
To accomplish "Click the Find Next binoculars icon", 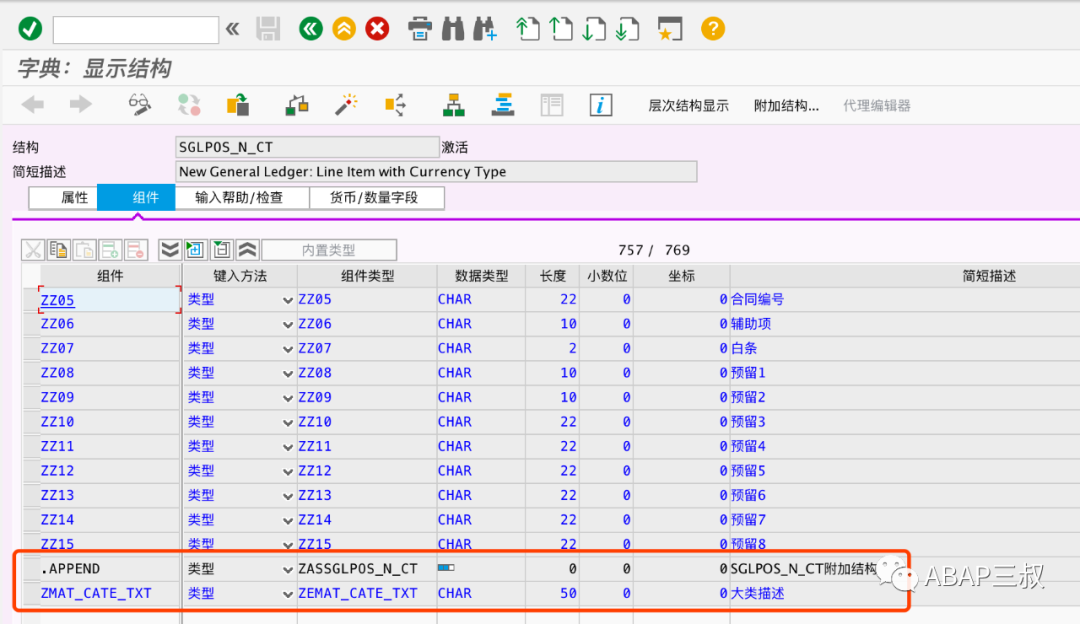I will pos(485,29).
